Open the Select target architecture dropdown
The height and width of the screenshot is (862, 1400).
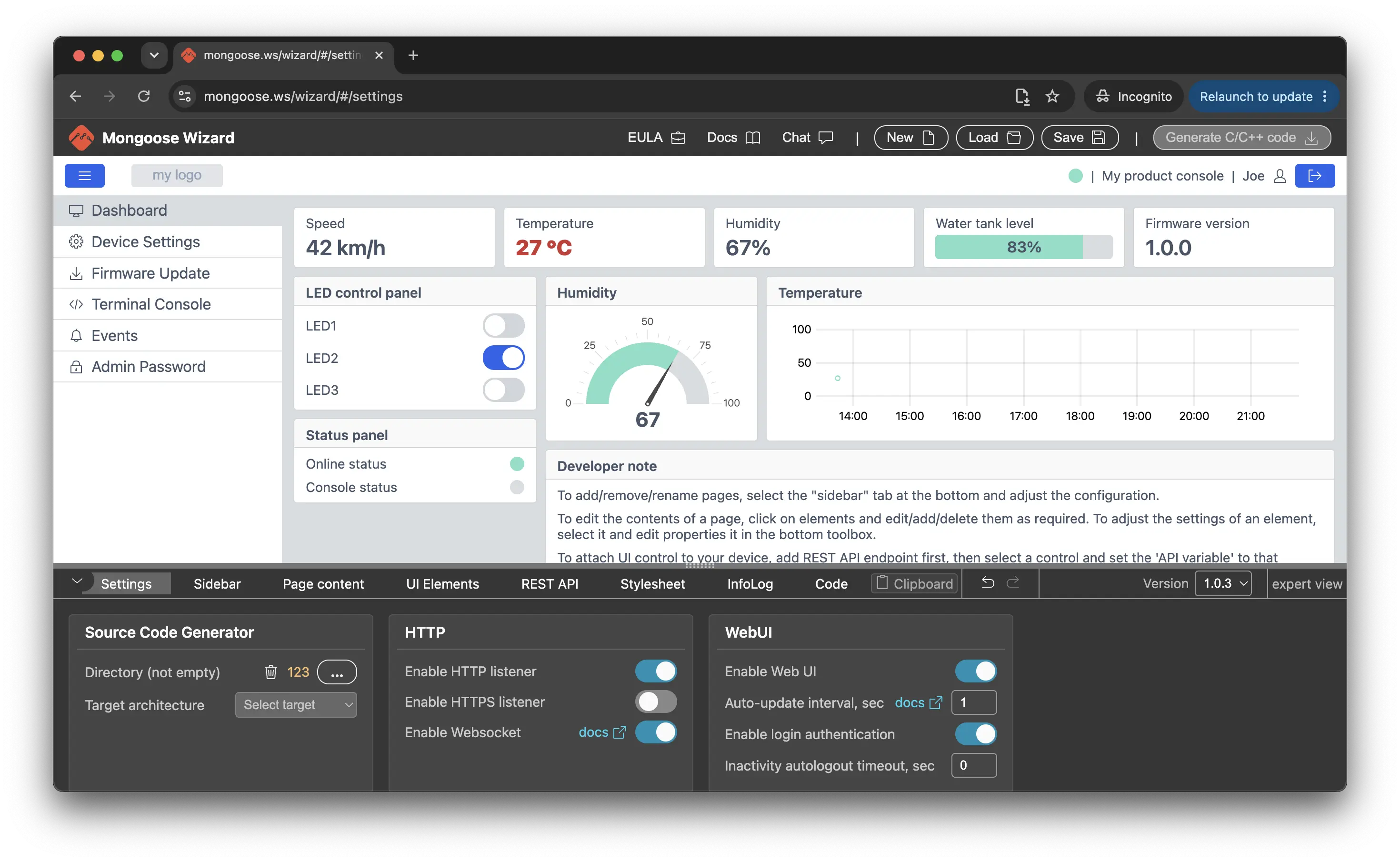coord(296,705)
